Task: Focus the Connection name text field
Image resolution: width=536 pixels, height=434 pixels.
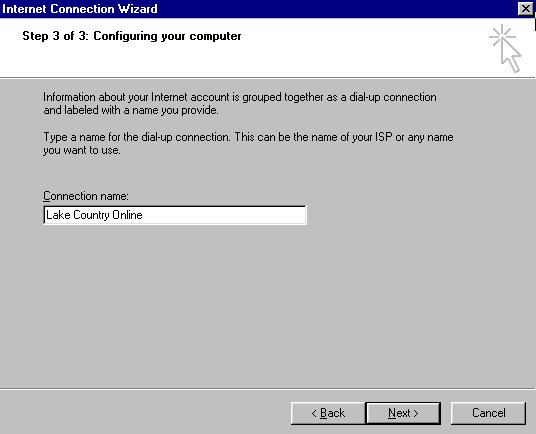Action: 175,215
